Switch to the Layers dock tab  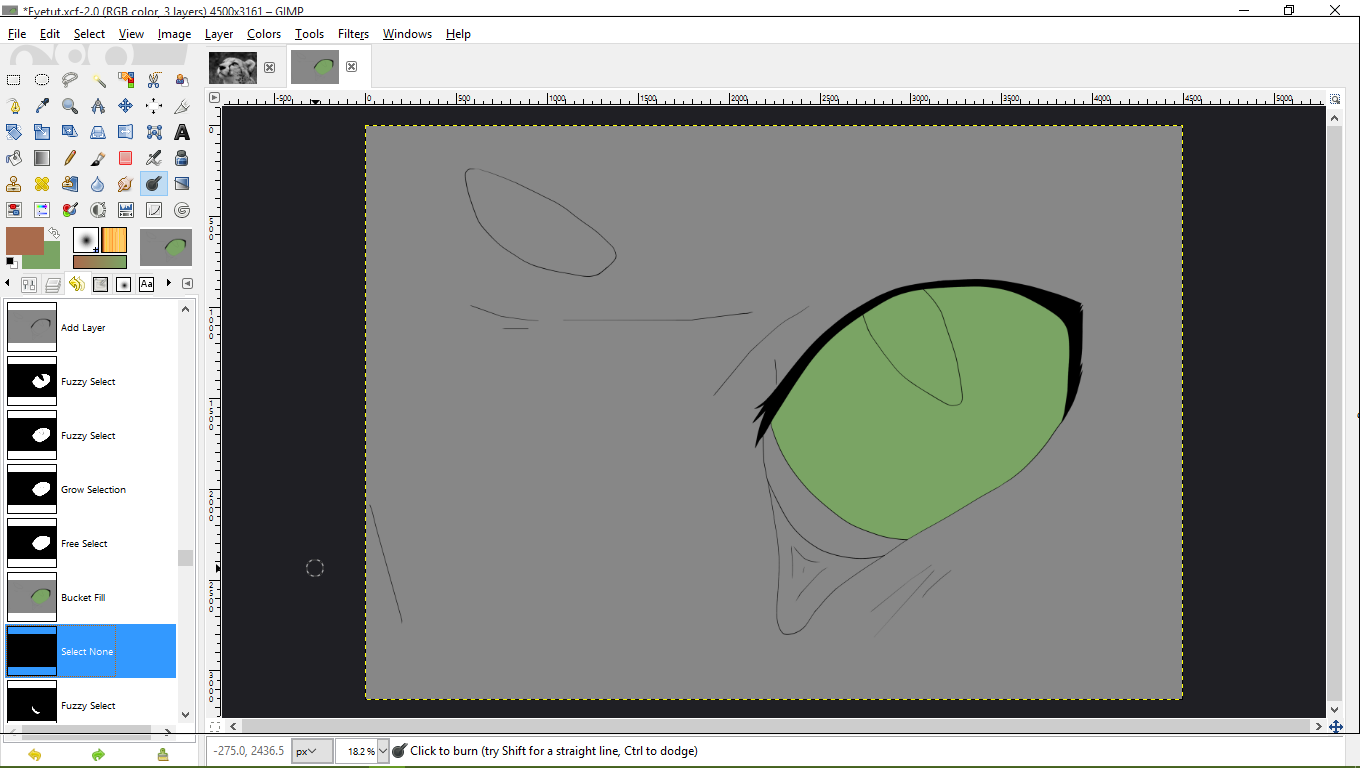(53, 284)
